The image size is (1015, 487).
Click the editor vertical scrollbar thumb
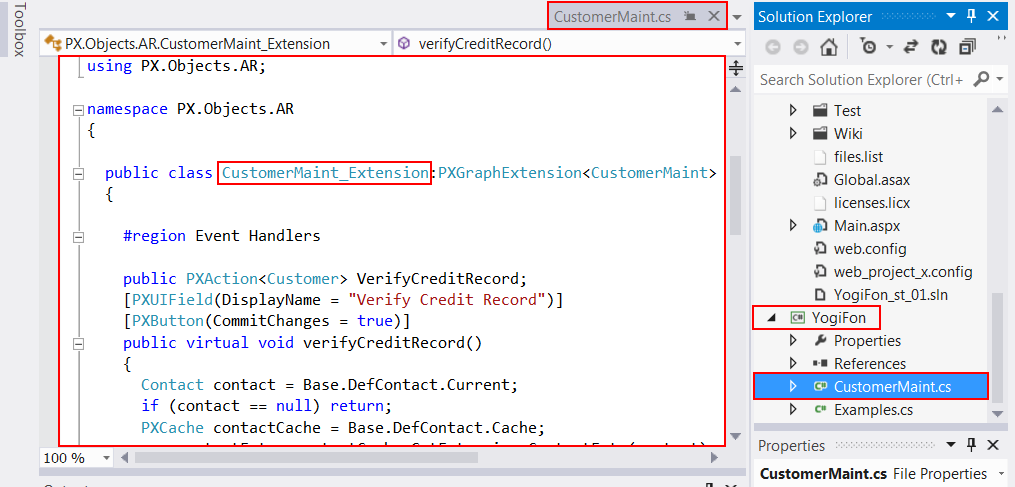pyautogui.click(x=735, y=195)
